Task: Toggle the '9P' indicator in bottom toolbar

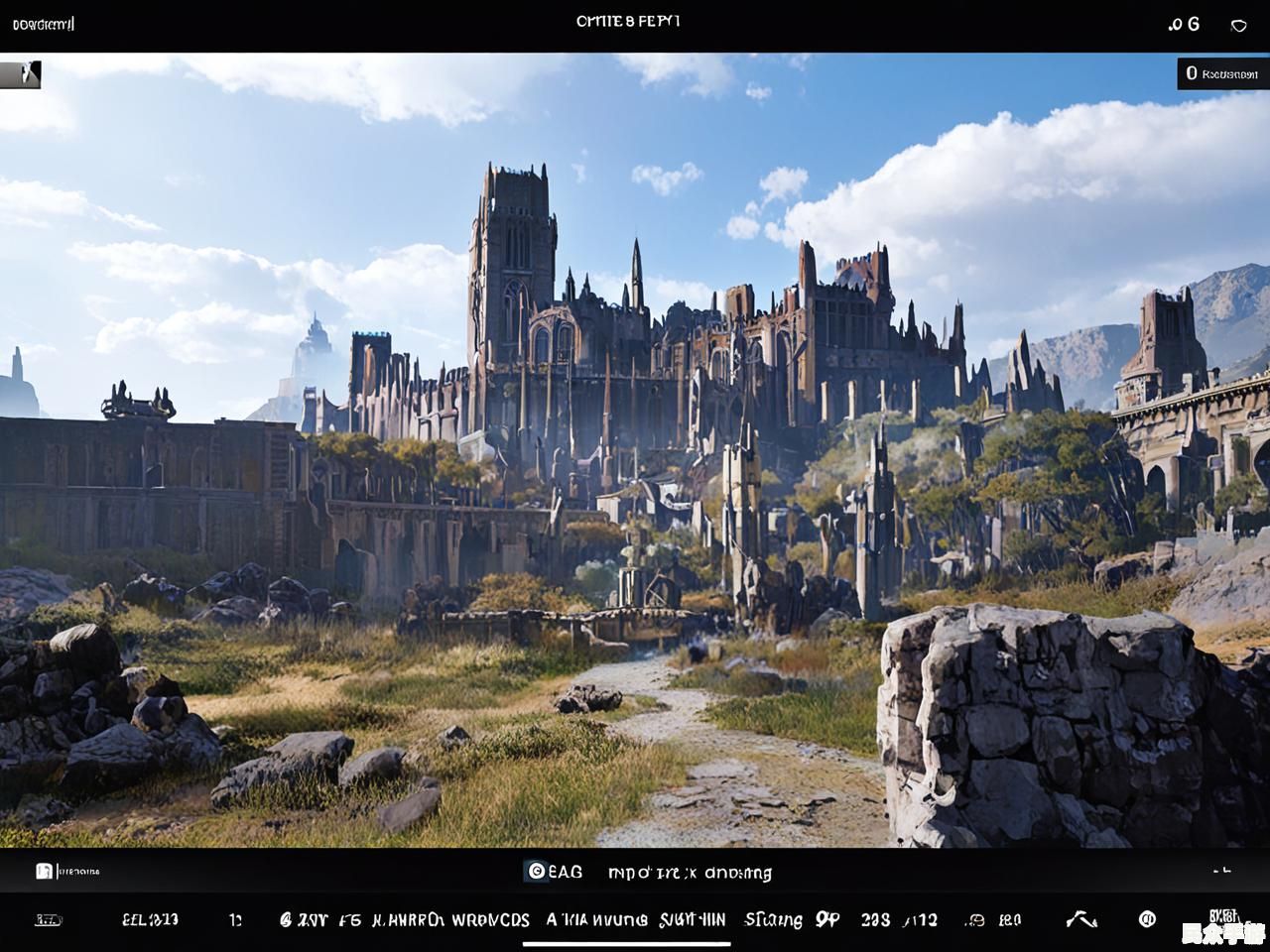Action: 826,920
